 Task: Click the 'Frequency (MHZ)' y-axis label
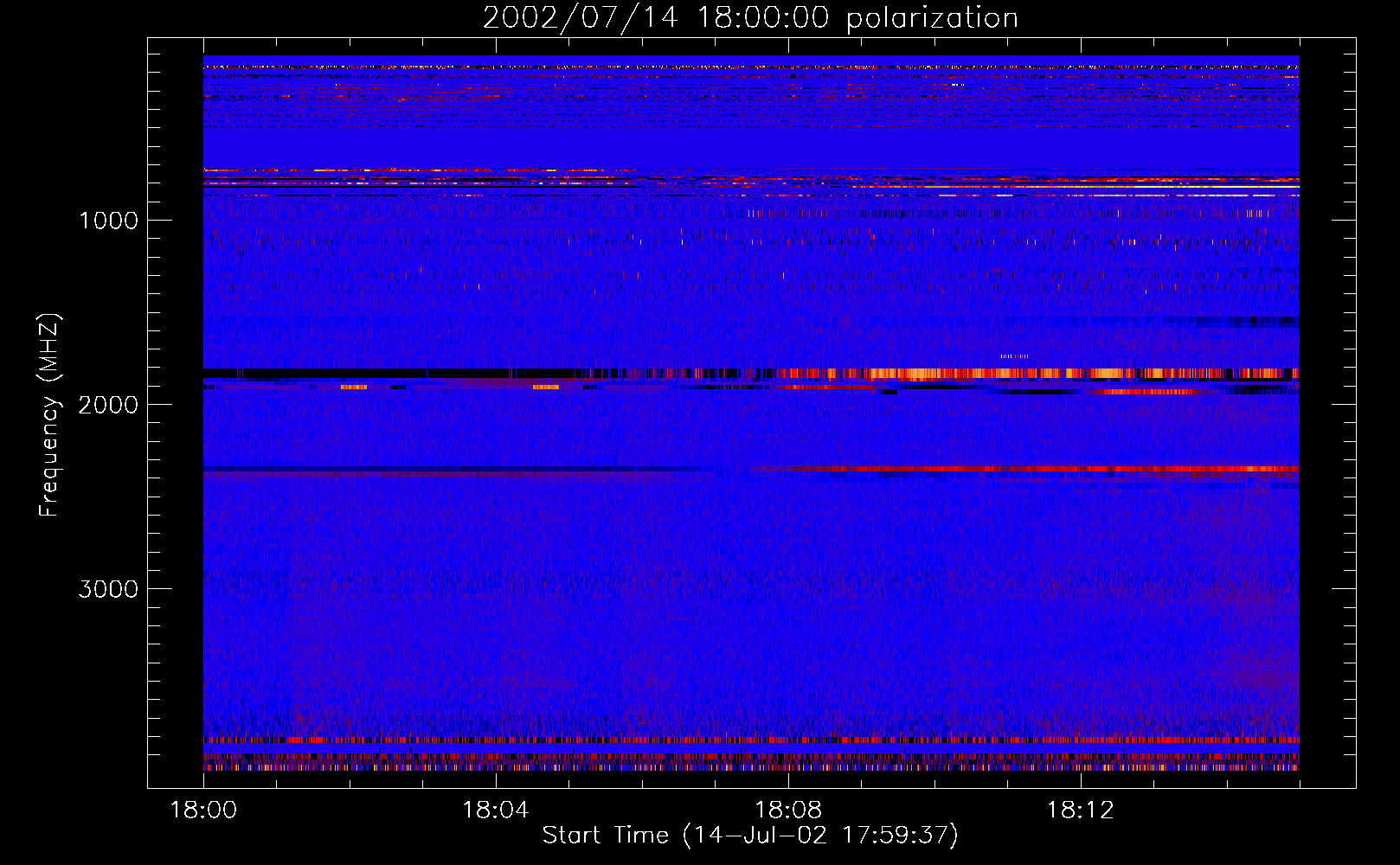pyautogui.click(x=50, y=415)
